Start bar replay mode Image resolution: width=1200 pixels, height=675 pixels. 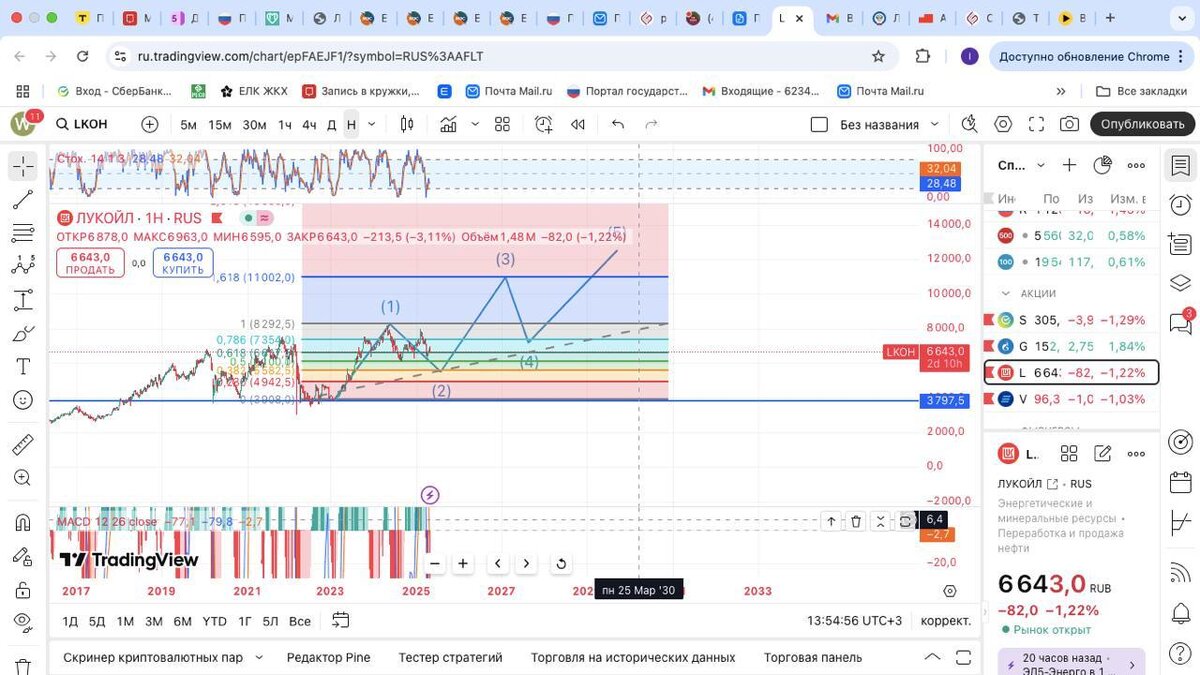[x=578, y=124]
